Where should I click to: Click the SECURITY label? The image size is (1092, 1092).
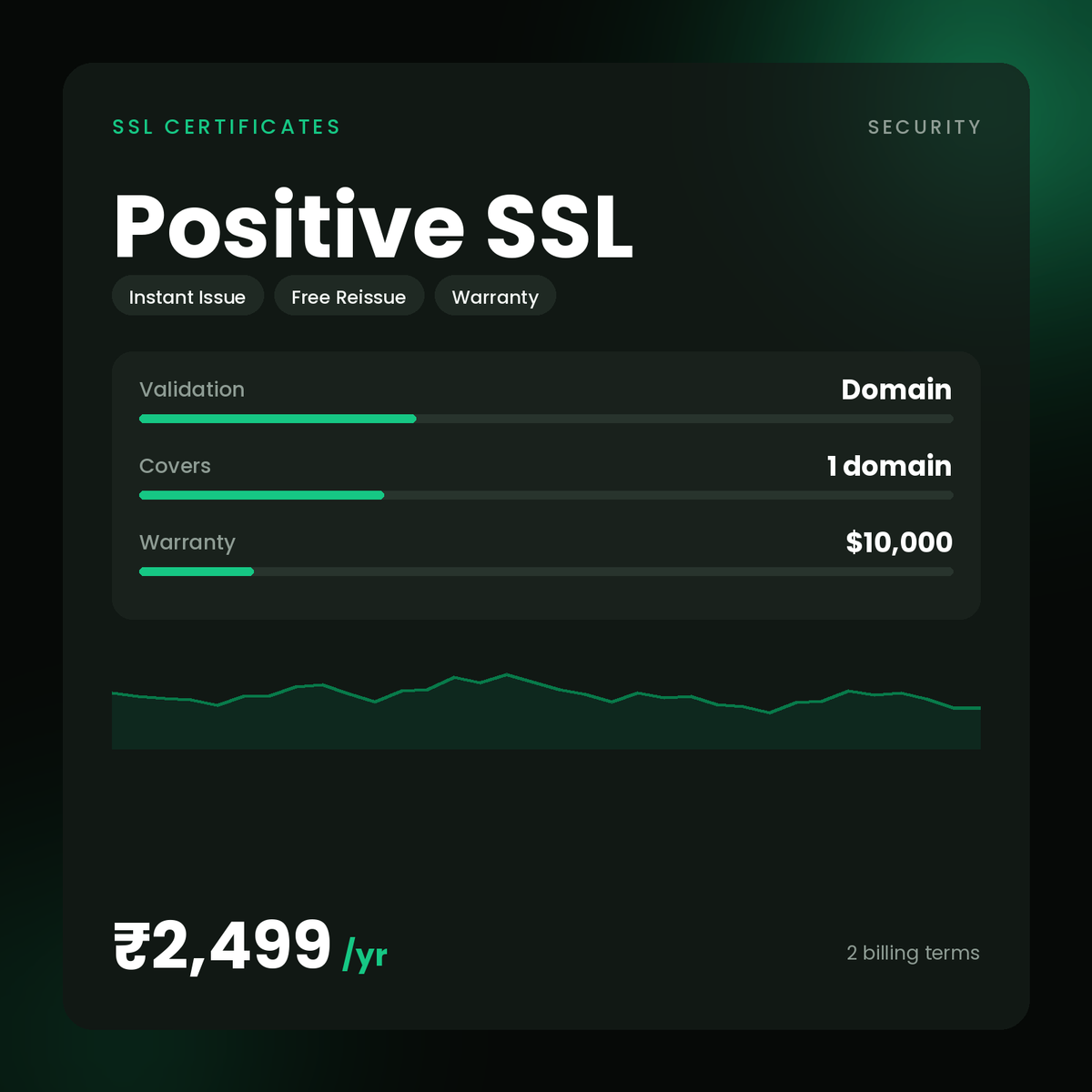[925, 127]
